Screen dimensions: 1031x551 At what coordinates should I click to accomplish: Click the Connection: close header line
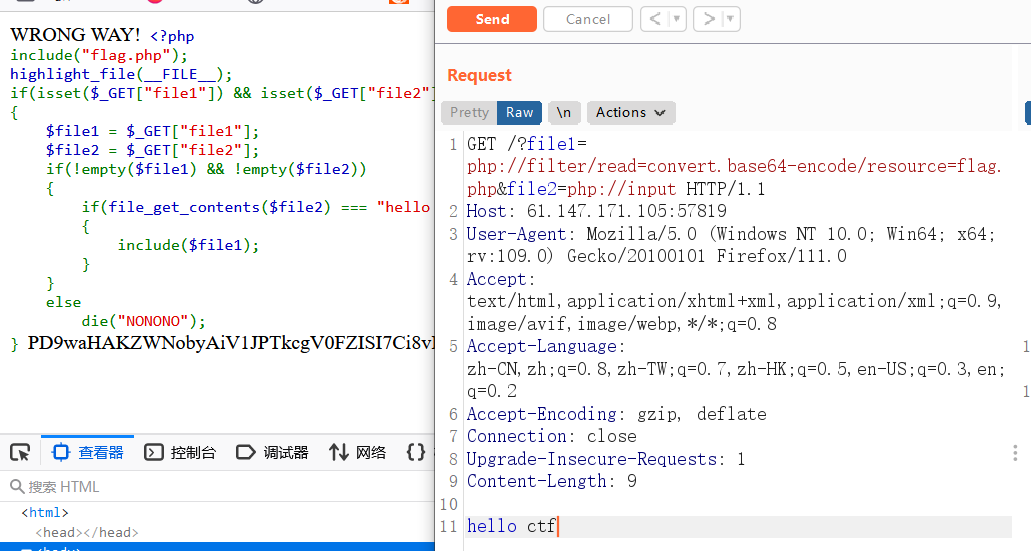click(x=552, y=437)
